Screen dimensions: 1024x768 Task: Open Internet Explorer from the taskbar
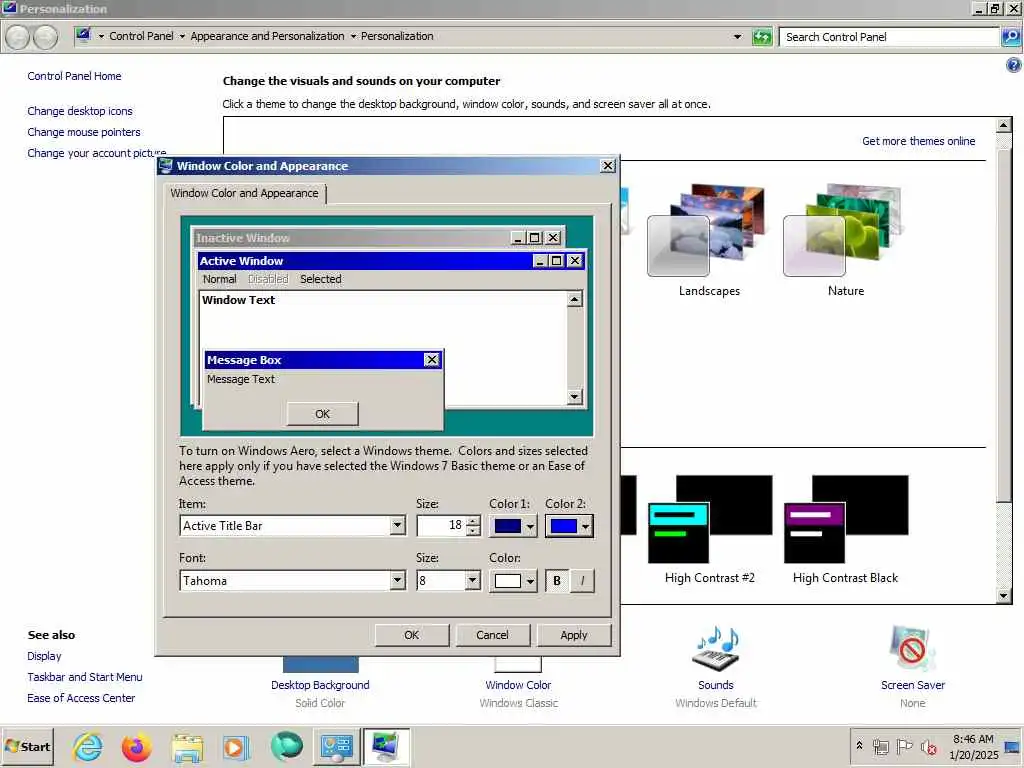[88, 746]
